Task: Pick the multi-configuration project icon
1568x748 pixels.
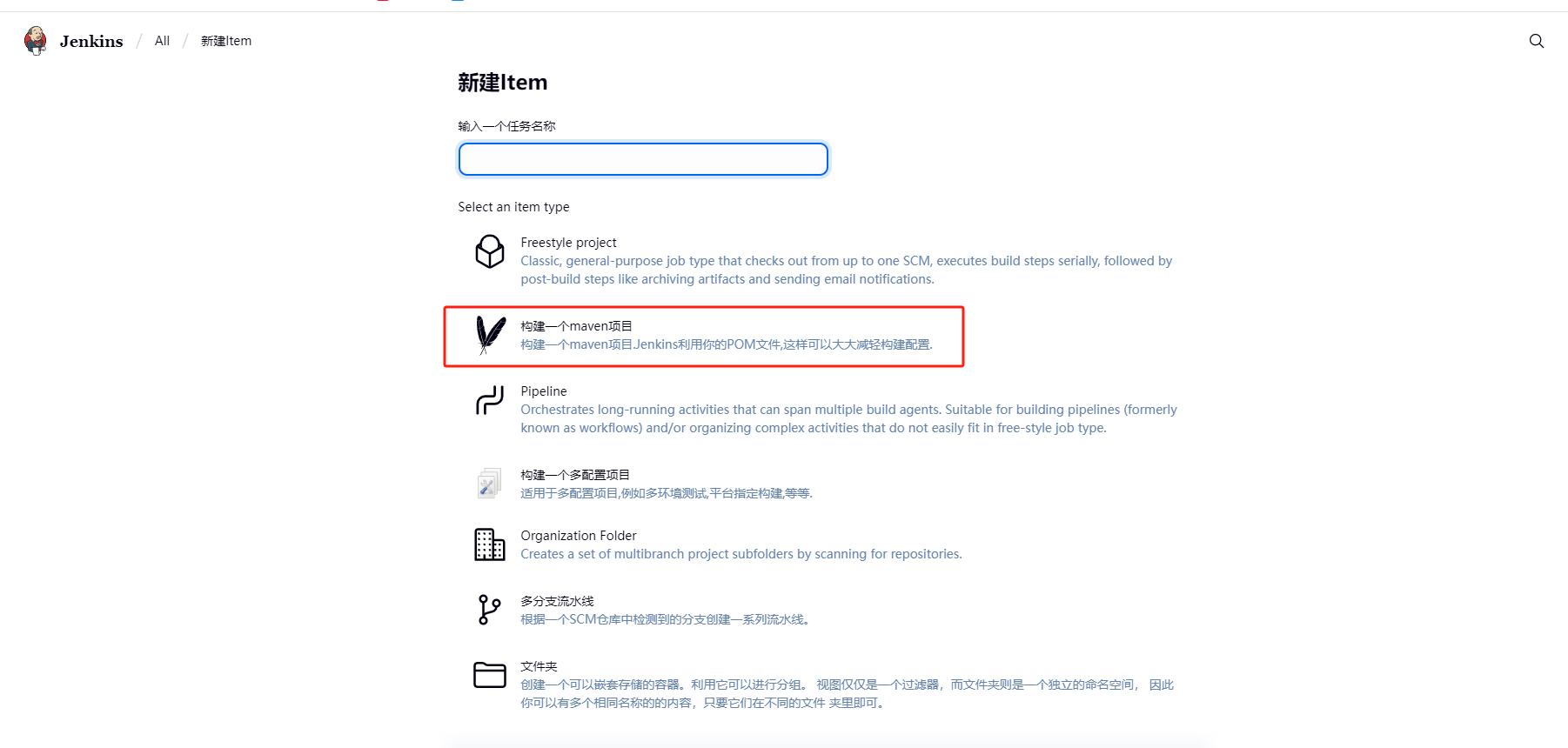Action: 490,484
